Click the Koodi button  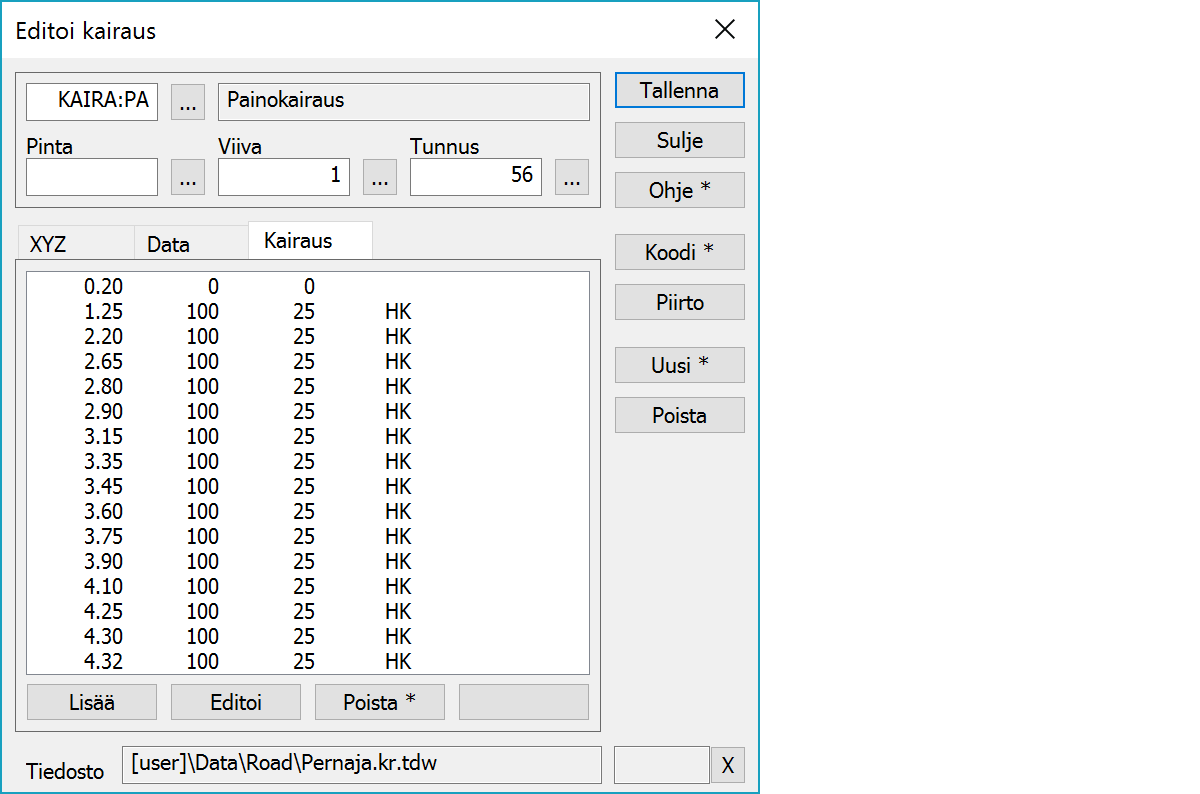click(679, 253)
